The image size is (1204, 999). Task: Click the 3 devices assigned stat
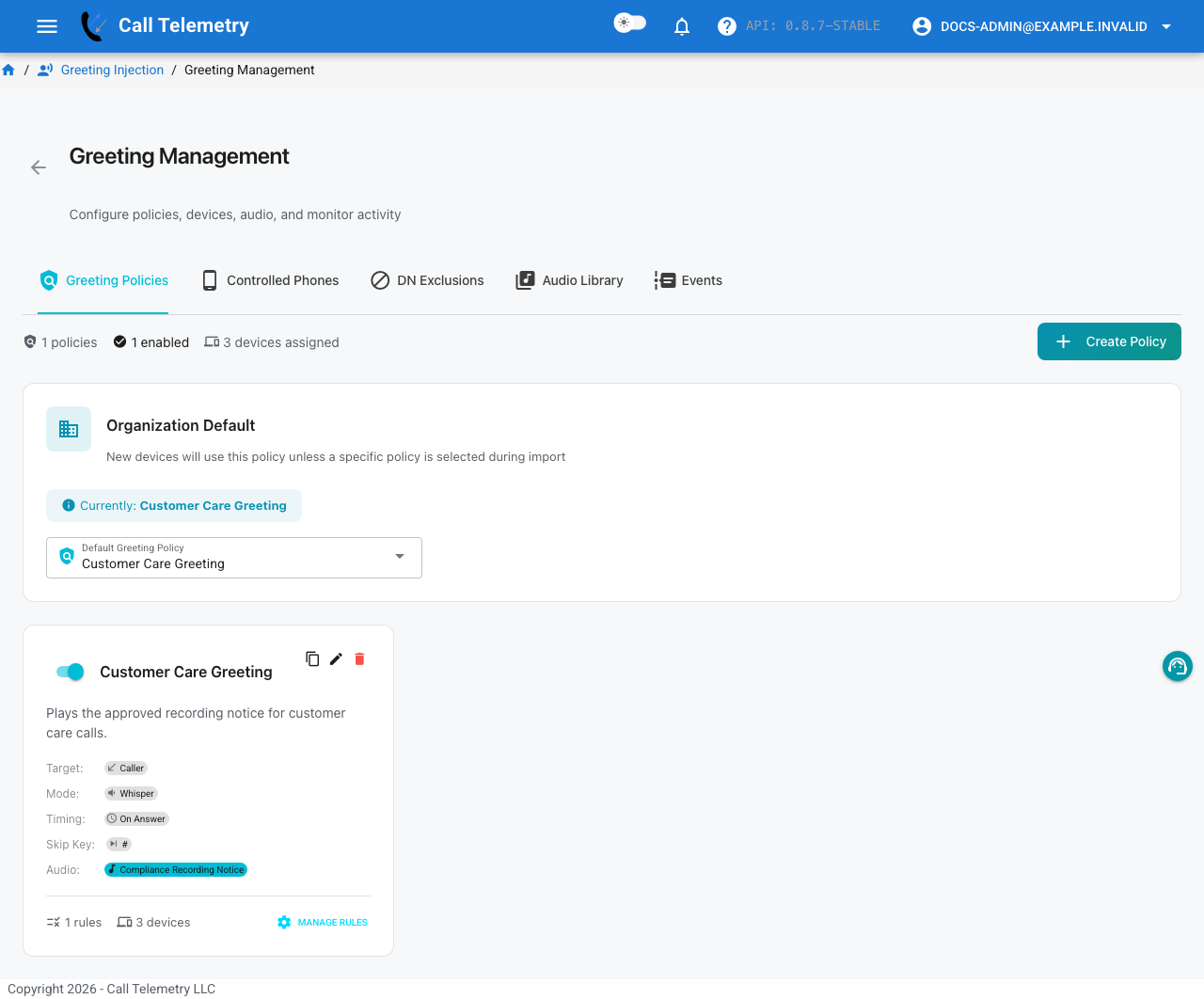272,342
